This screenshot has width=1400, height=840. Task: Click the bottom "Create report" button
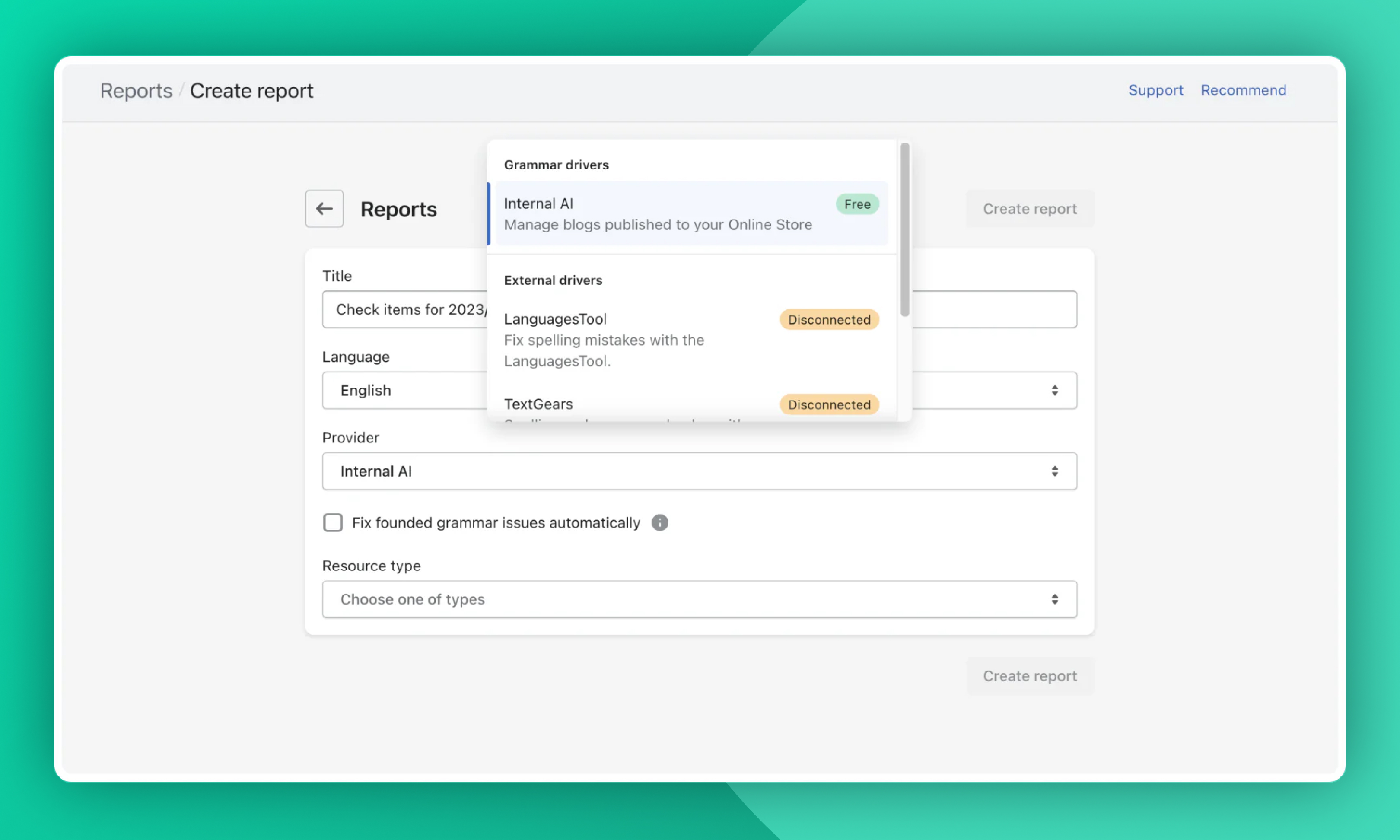(x=1029, y=675)
